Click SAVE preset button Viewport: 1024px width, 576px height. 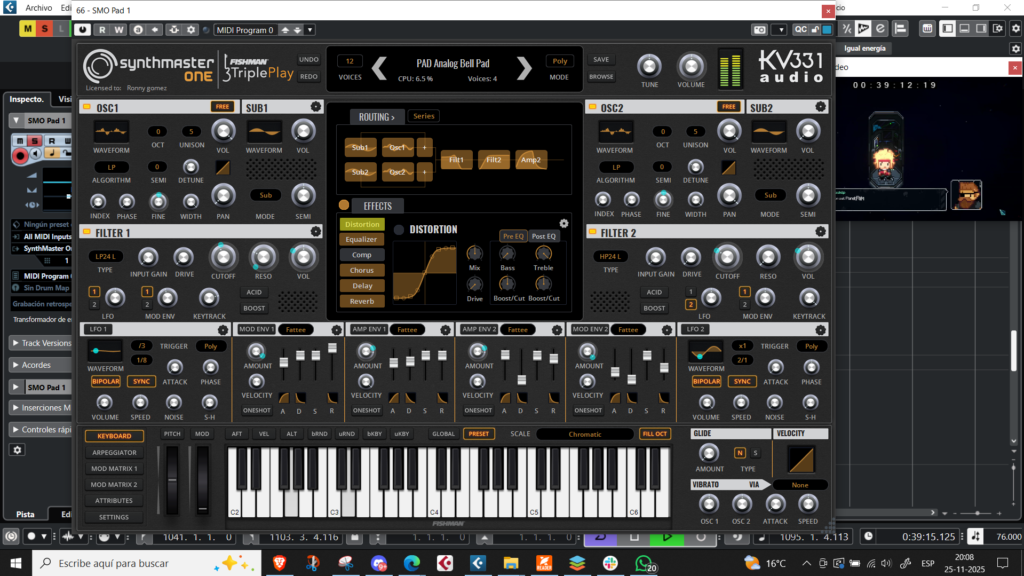pos(601,59)
